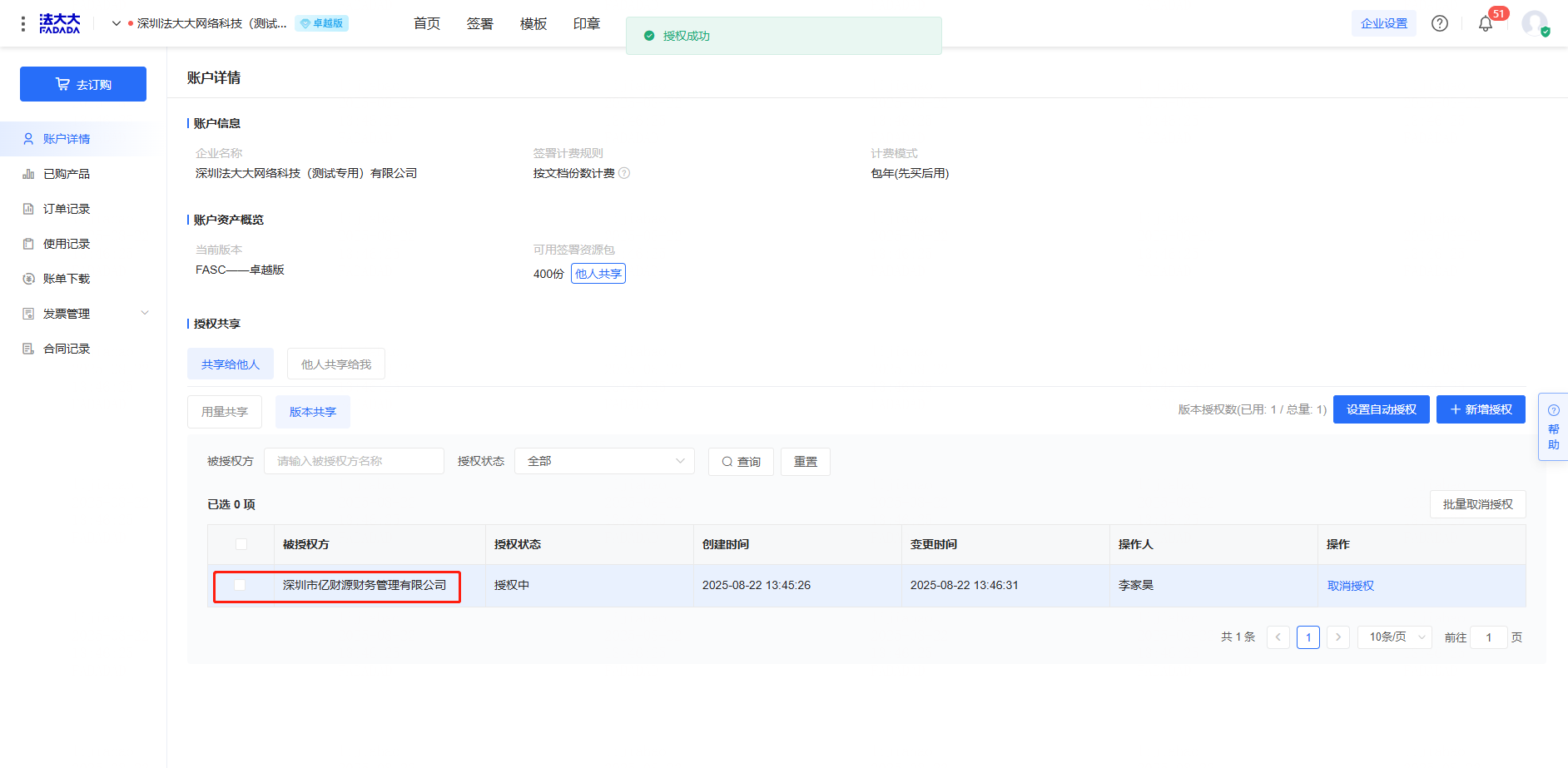
Task: Open 印章 menu
Action: coord(587,23)
